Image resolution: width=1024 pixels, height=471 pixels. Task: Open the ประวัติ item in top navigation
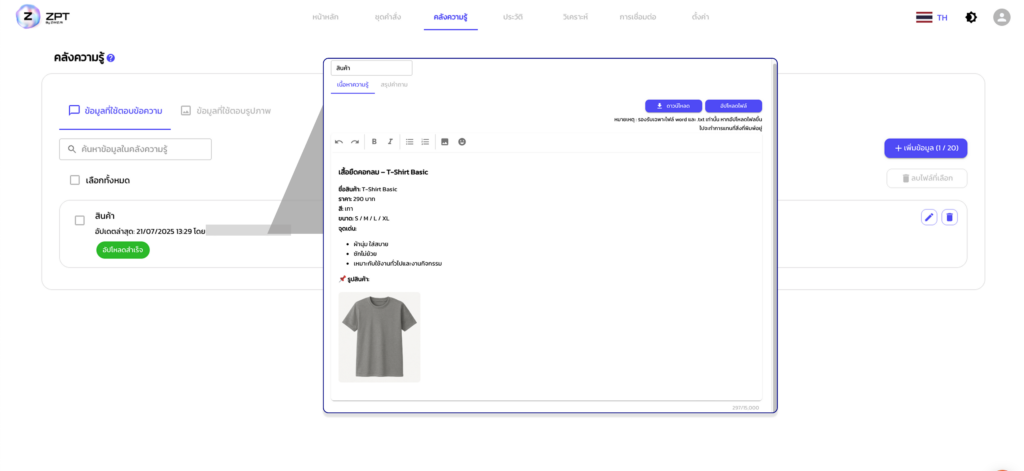[514, 17]
